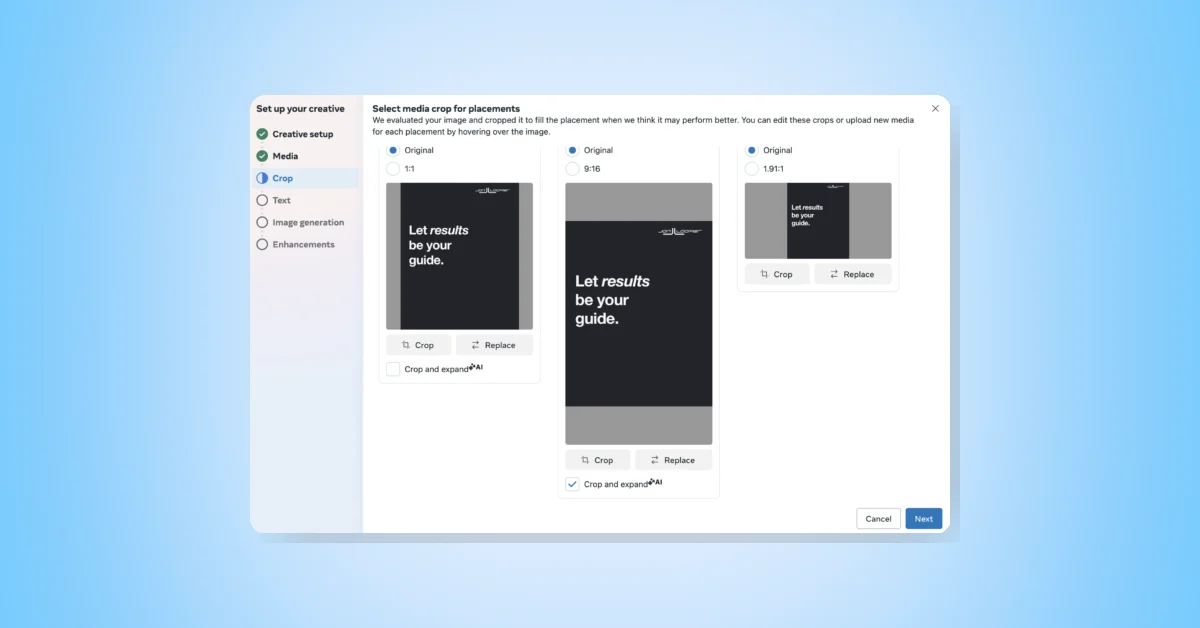Open the Enhancements step
Viewport: 1200px width, 628px height.
point(304,244)
